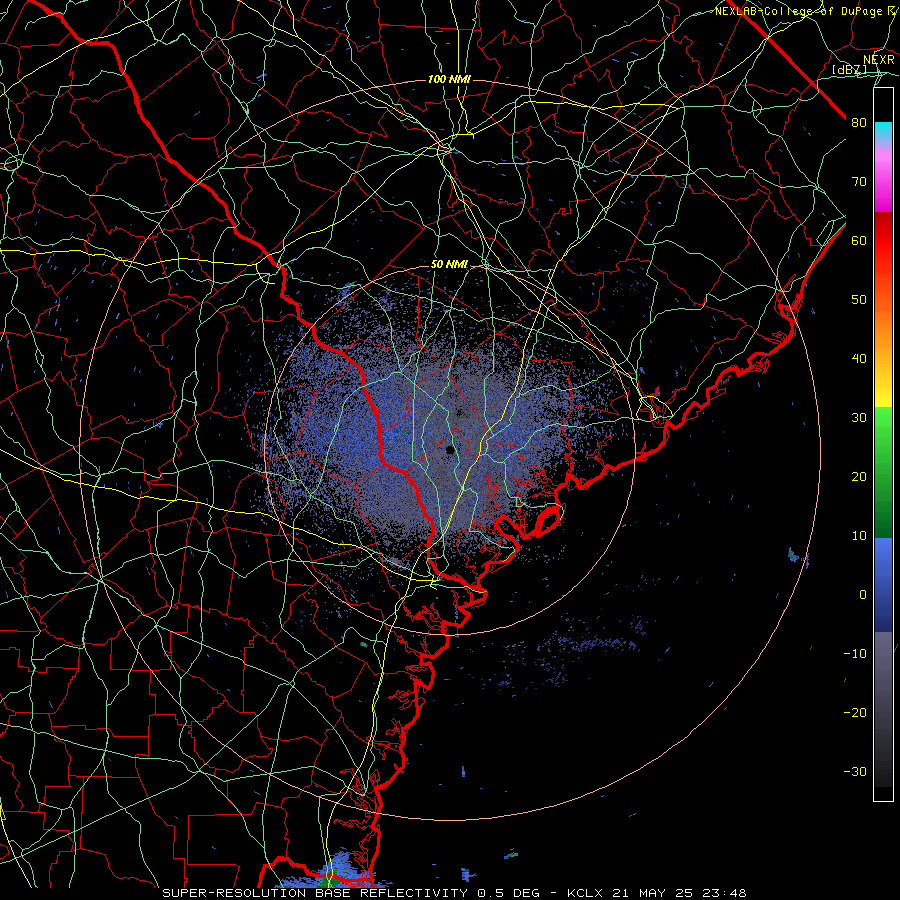Click the 40 value on dBZ scale

point(859,359)
